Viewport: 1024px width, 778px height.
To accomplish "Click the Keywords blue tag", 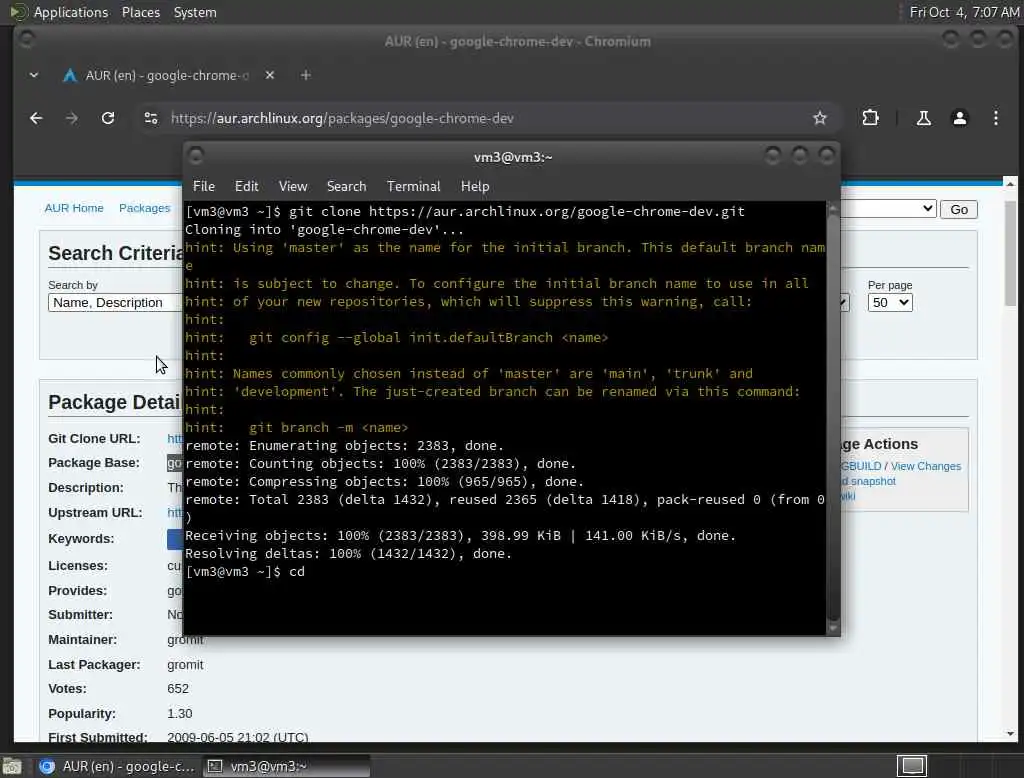I will (175, 539).
